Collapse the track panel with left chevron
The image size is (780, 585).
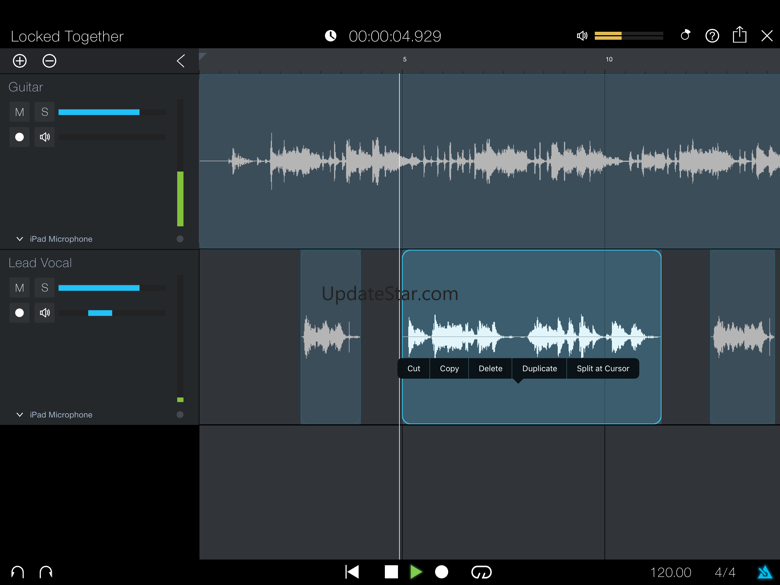coord(181,61)
